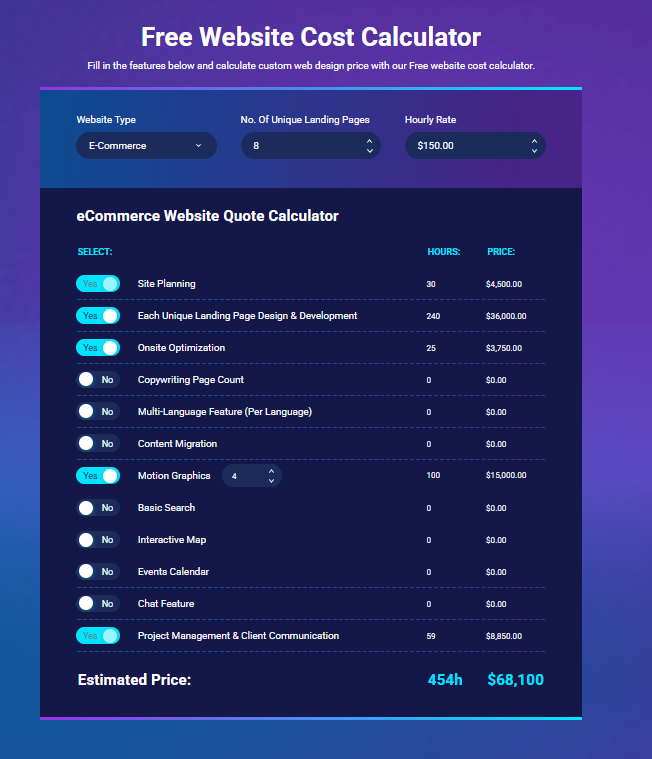Enable Copywriting Page Count toggle
652x759 pixels.
(x=98, y=380)
